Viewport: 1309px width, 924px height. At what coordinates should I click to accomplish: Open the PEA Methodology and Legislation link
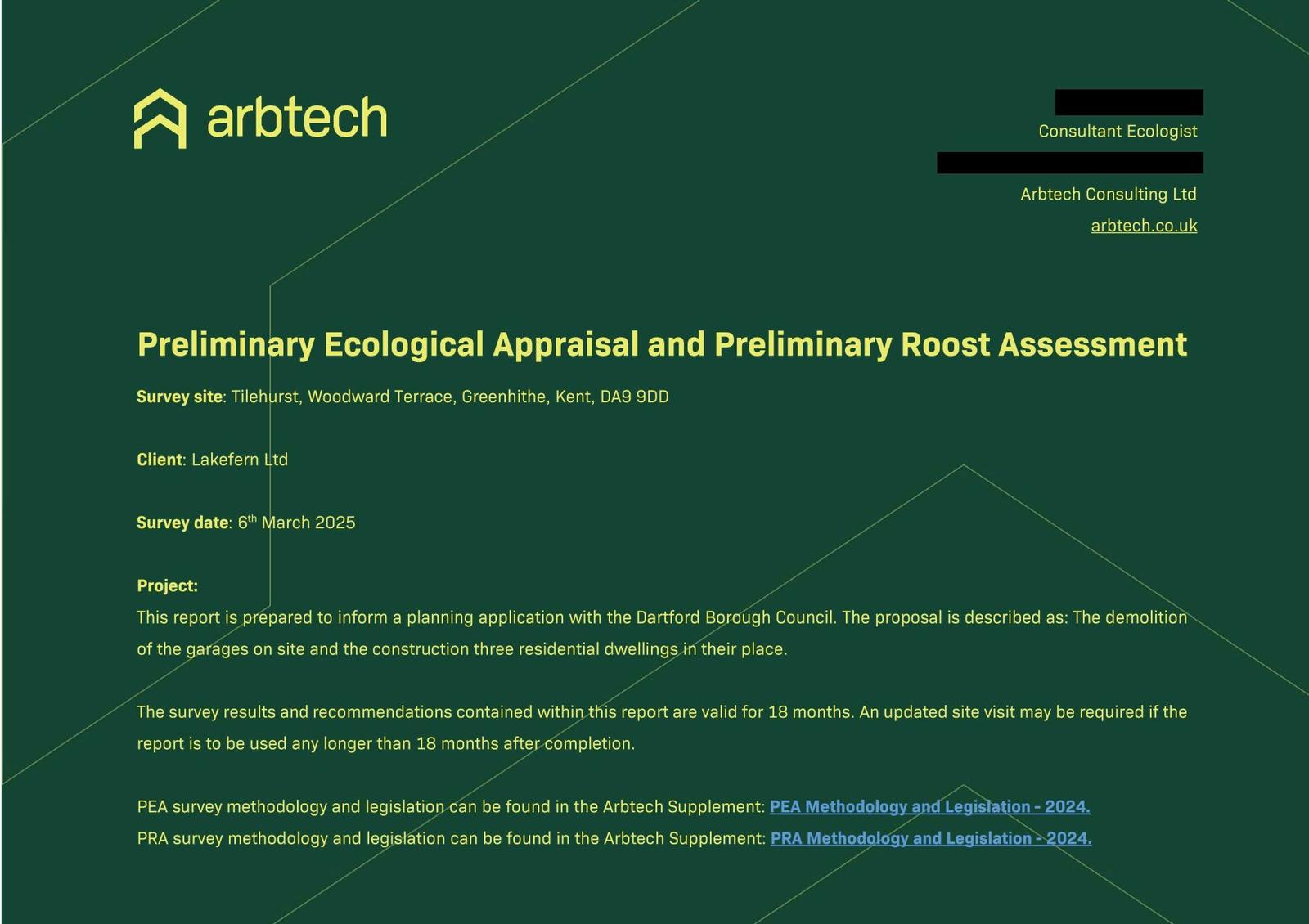point(929,807)
